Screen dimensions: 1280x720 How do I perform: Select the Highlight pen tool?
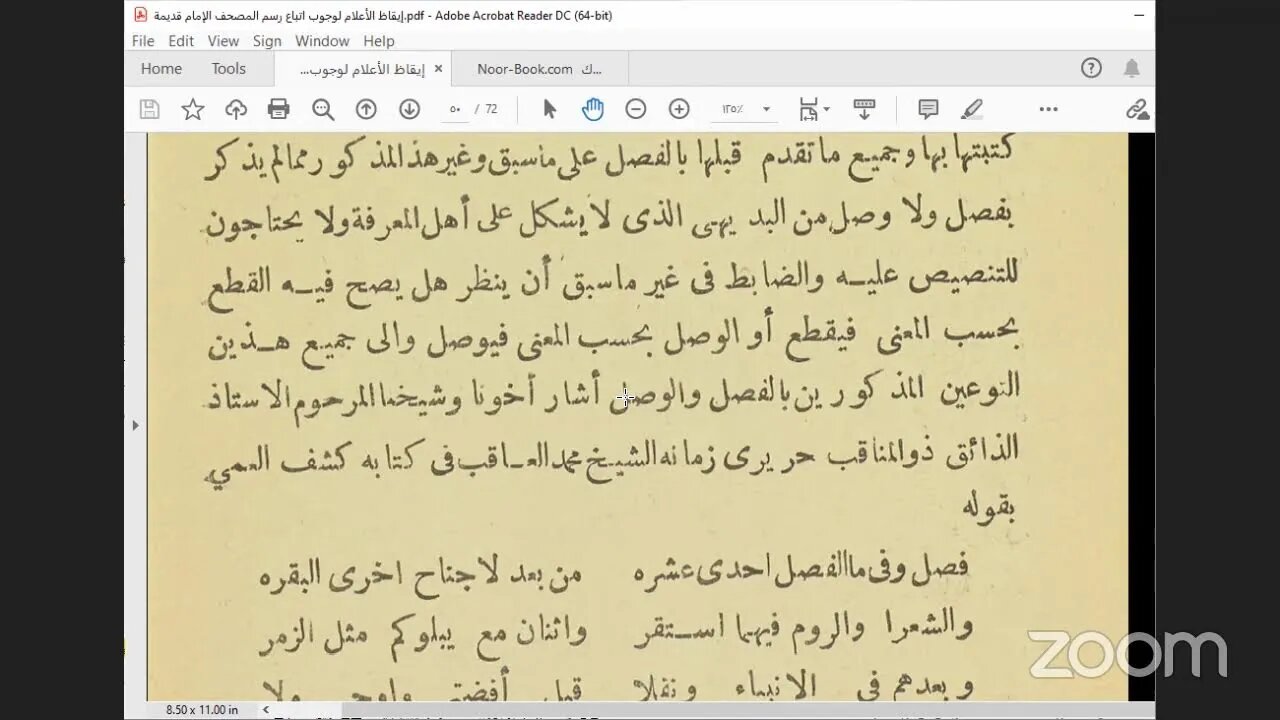[x=972, y=109]
